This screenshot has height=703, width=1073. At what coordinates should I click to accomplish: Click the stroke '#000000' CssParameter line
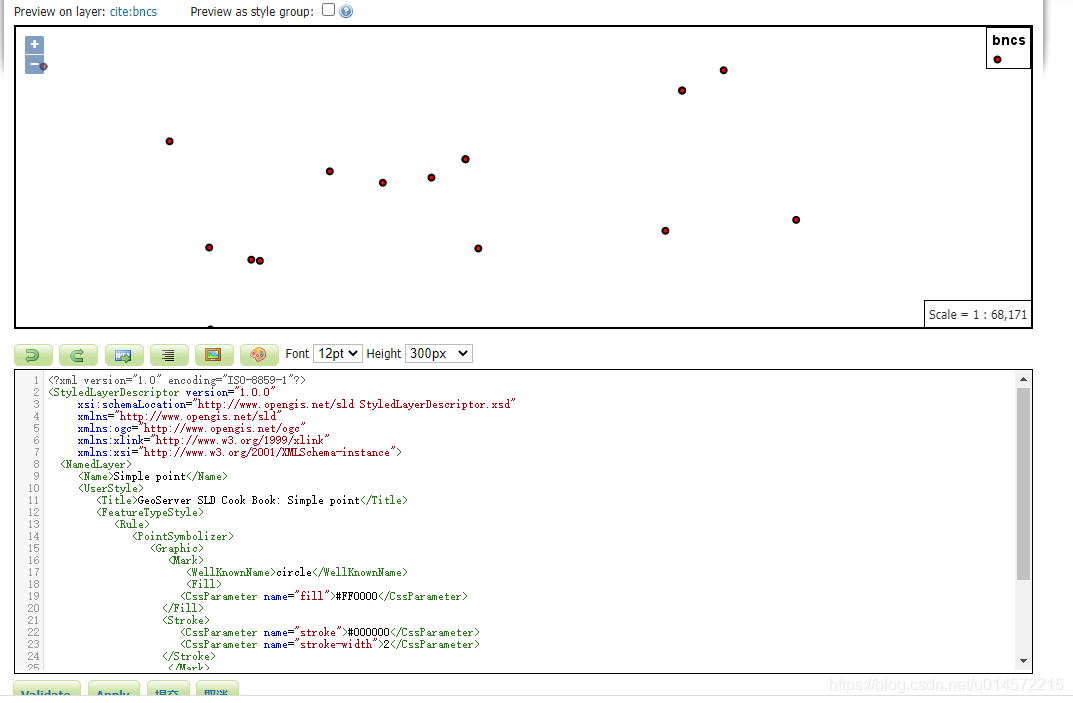pyautogui.click(x=330, y=632)
